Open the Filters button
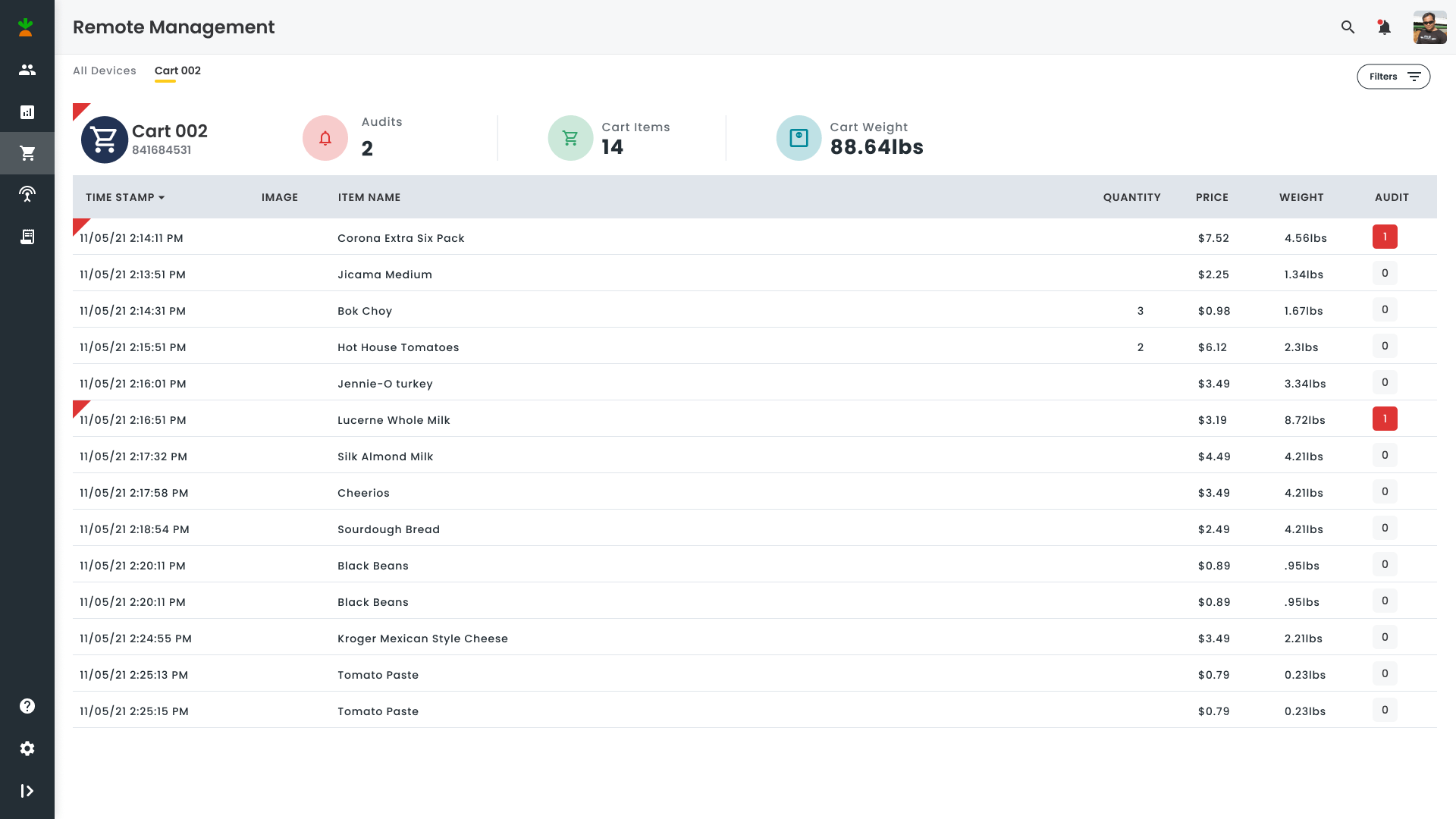This screenshot has width=1456, height=819. (x=1393, y=77)
